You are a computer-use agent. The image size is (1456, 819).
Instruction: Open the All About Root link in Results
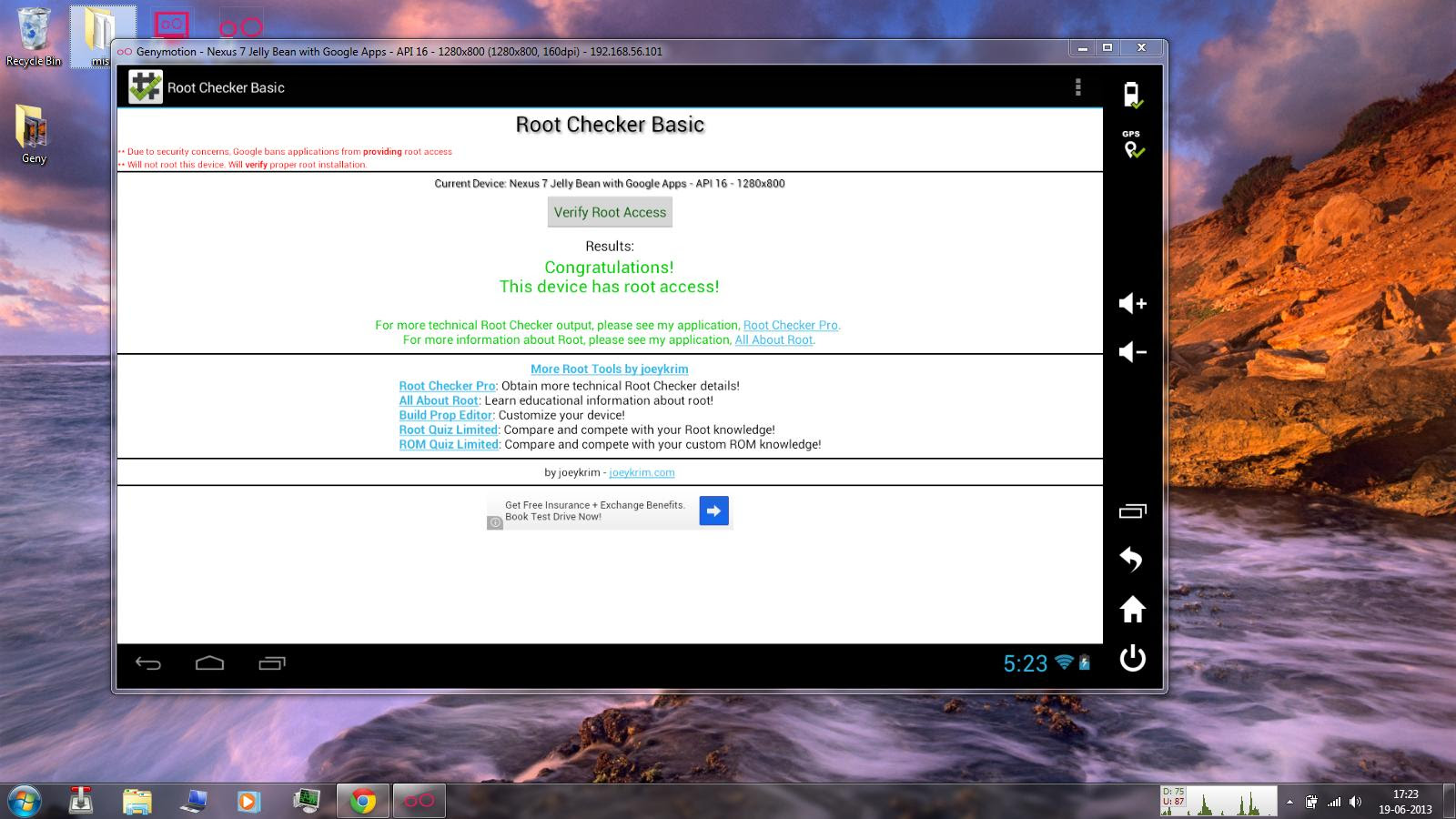[x=774, y=339]
